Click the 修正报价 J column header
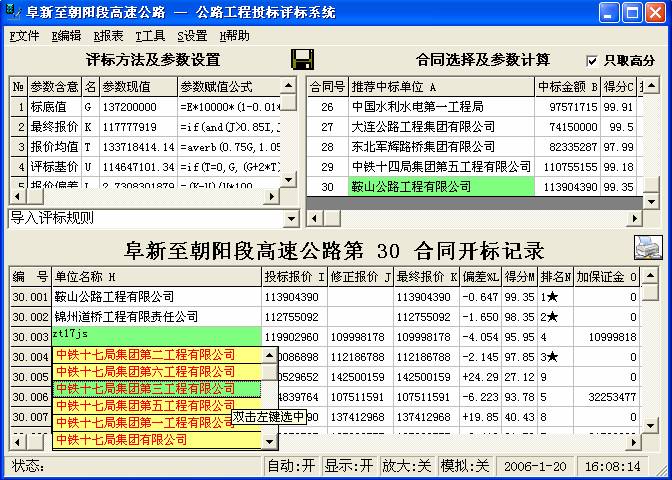This screenshot has height=480, width=672. click(x=360, y=277)
